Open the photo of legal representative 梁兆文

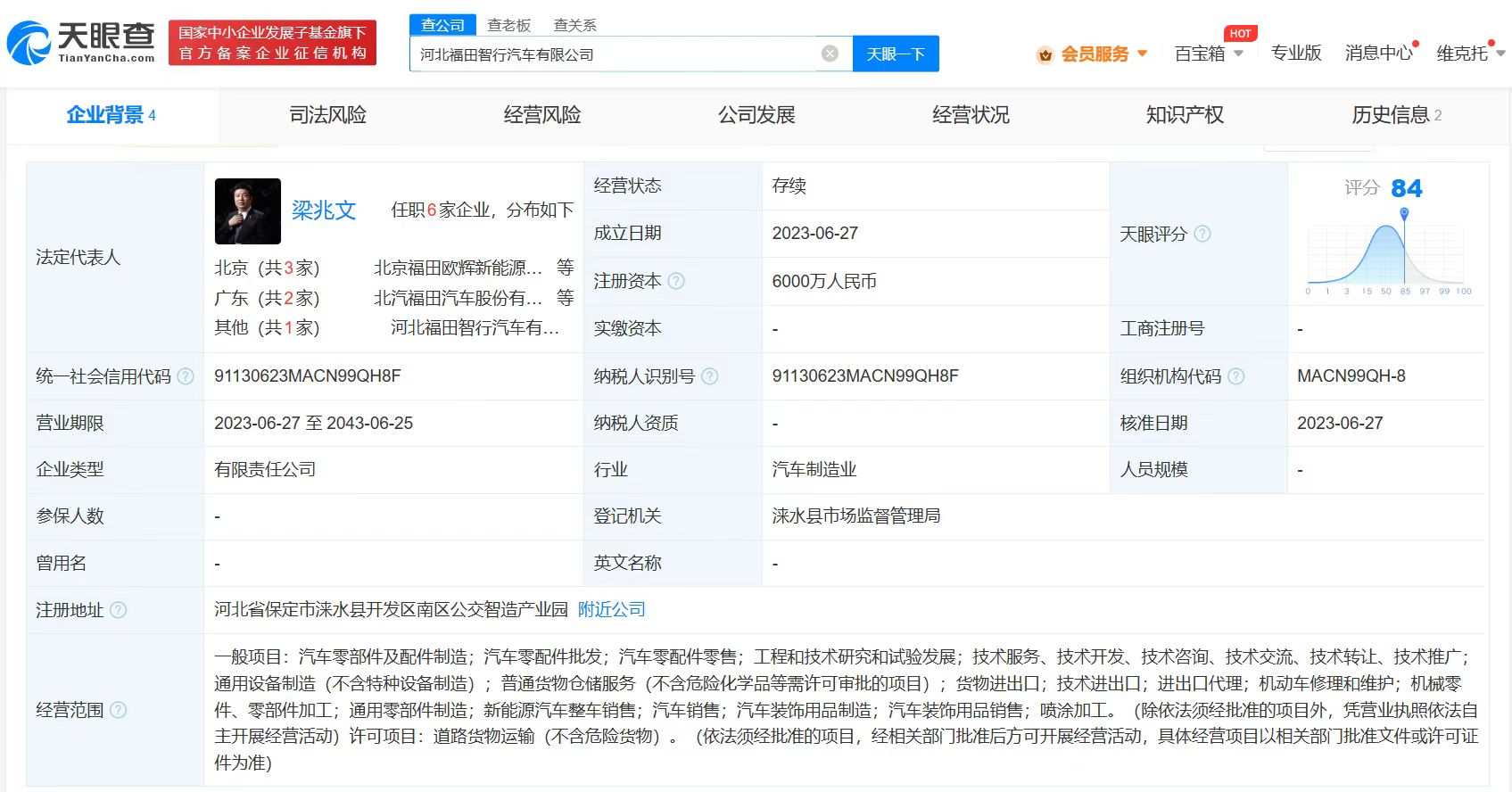click(248, 211)
